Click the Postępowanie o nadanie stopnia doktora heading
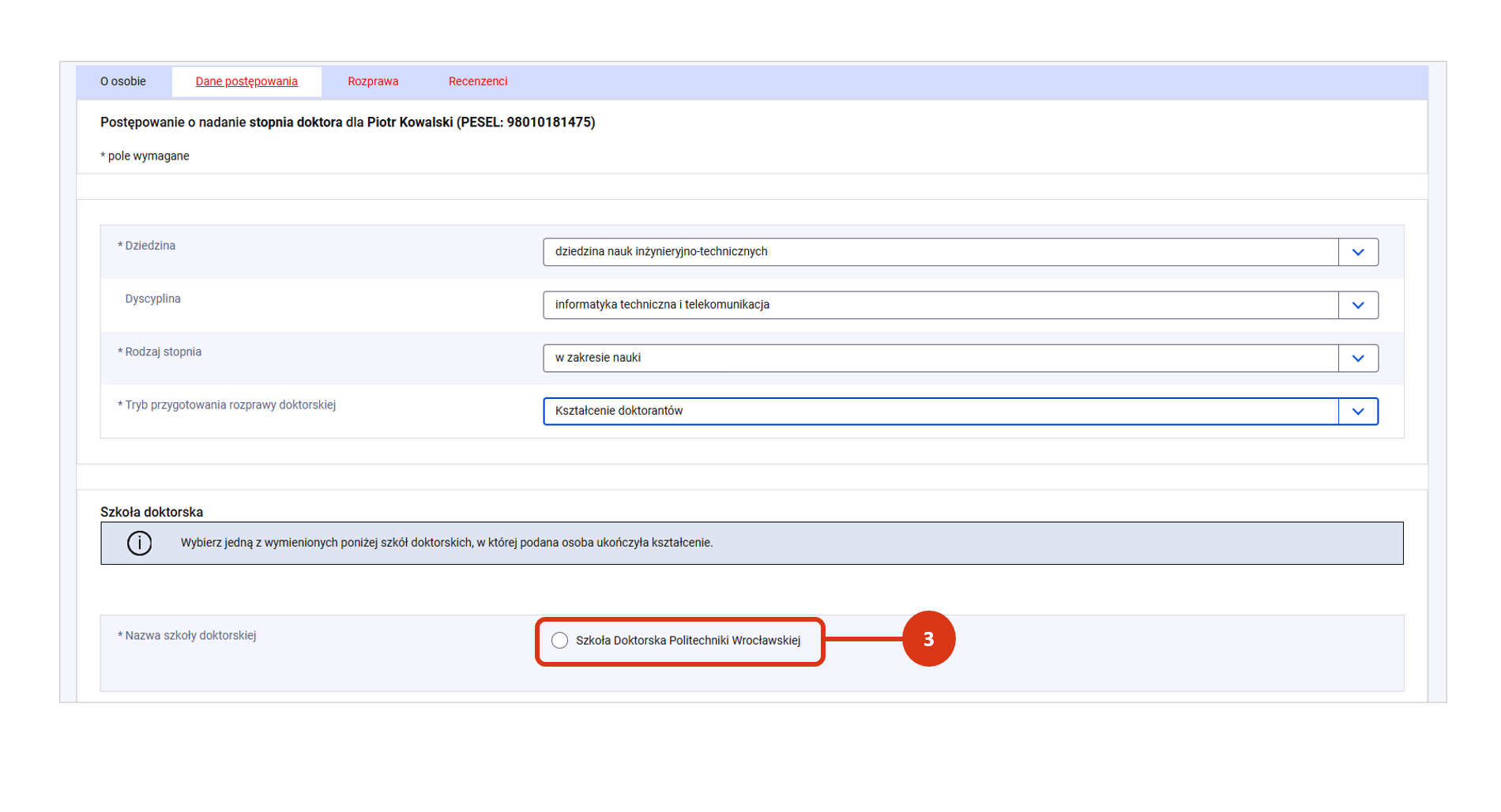1501x812 pixels. point(348,122)
